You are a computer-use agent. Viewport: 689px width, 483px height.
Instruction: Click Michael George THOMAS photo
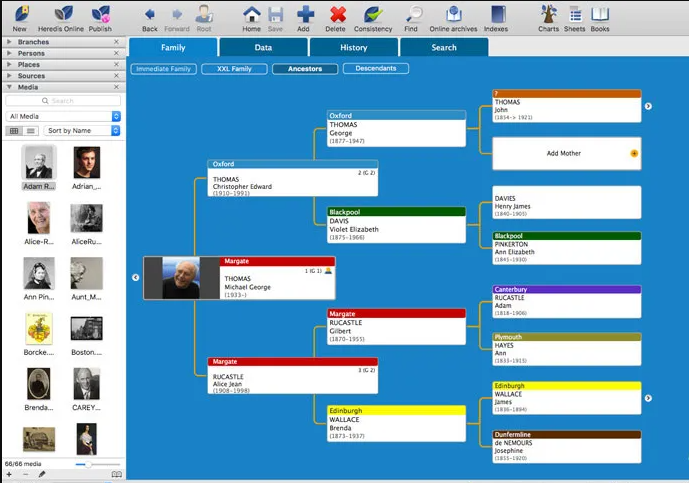pos(181,278)
